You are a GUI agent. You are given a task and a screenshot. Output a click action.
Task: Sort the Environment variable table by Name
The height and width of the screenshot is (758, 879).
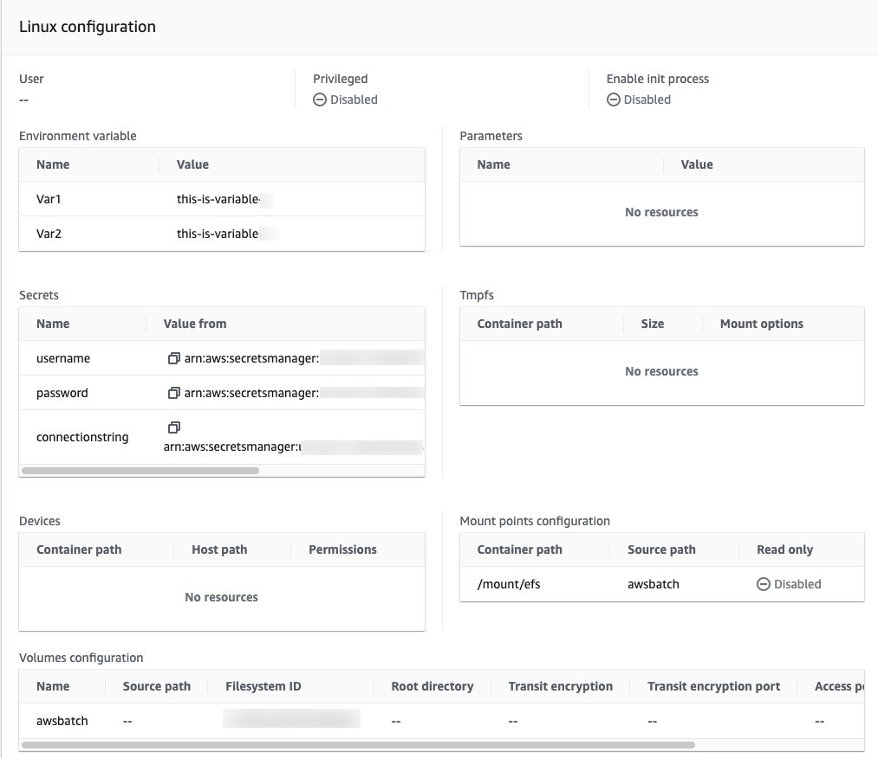pos(52,164)
